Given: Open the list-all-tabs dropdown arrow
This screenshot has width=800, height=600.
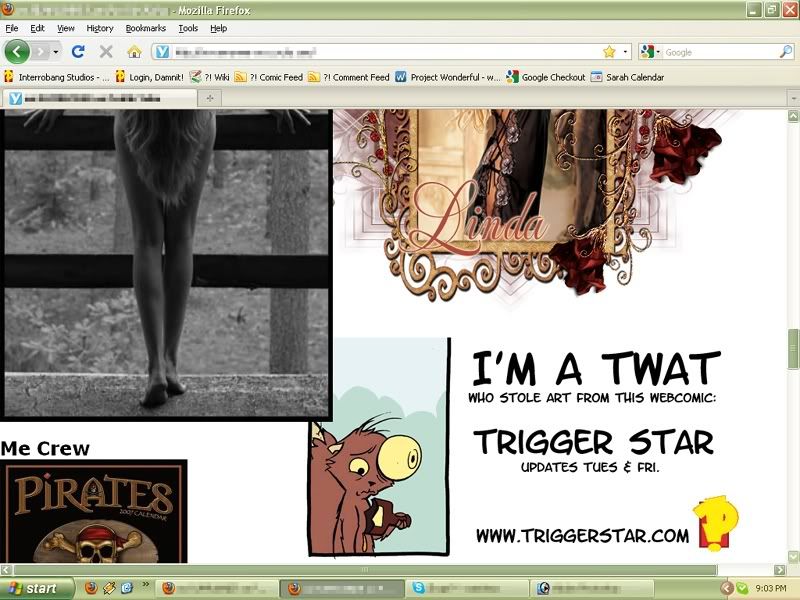Looking at the screenshot, I should 793,98.
